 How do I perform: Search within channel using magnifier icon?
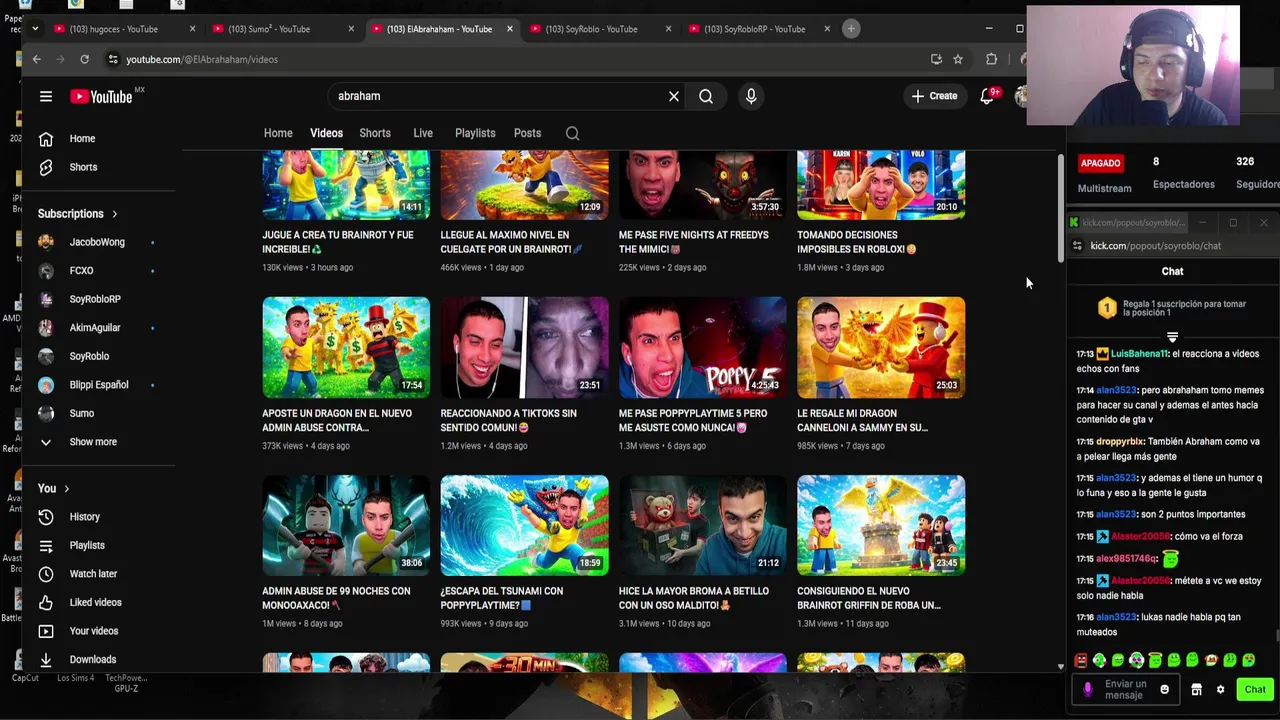pyautogui.click(x=572, y=133)
